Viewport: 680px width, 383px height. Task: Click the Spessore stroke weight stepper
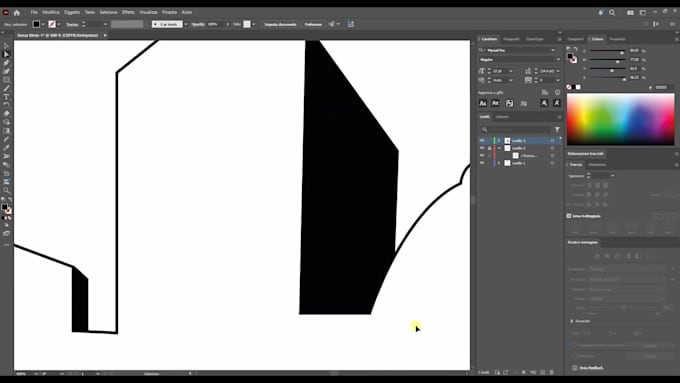point(588,176)
